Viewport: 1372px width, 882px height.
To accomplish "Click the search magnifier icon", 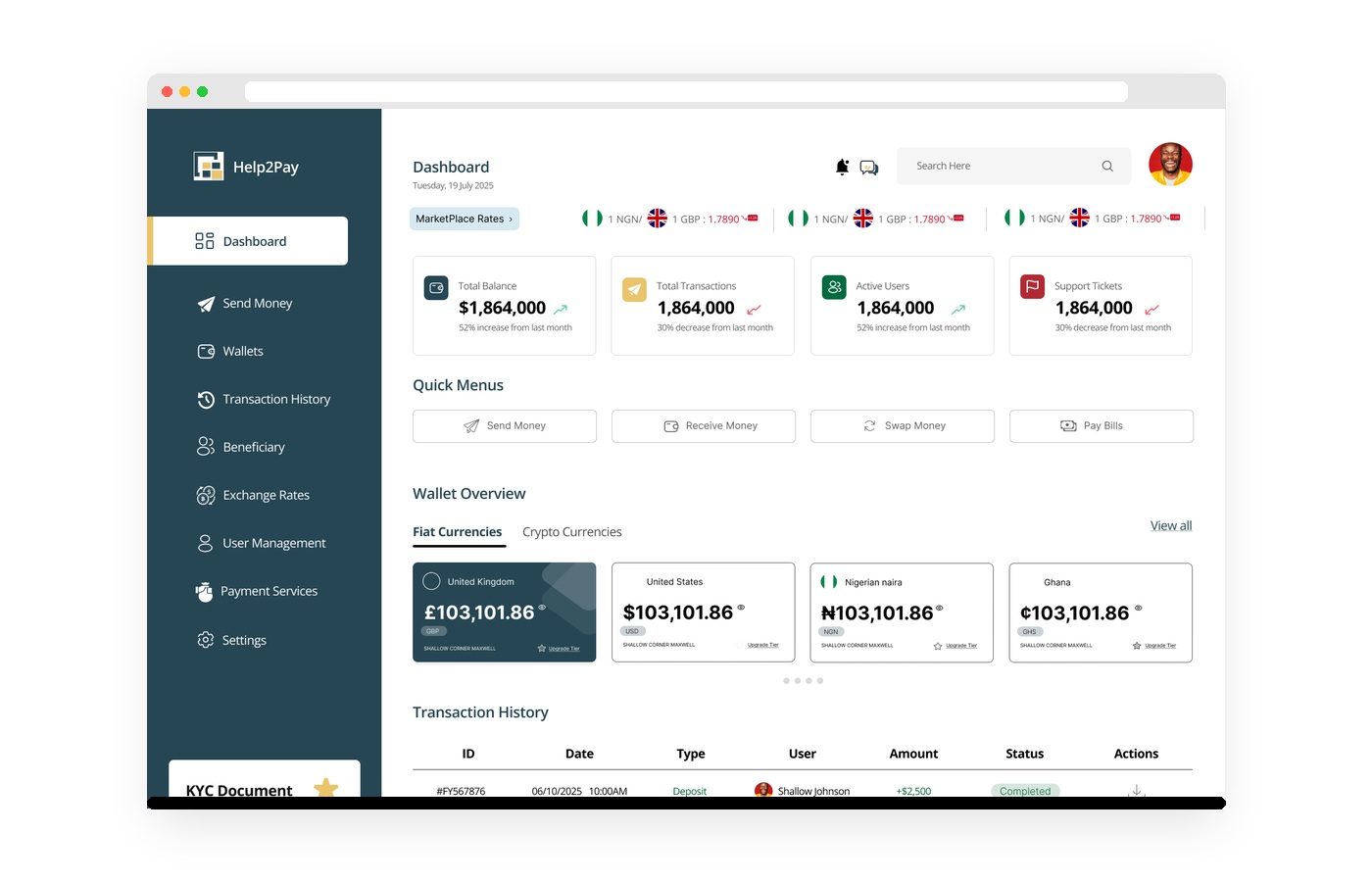I will pyautogui.click(x=1107, y=166).
